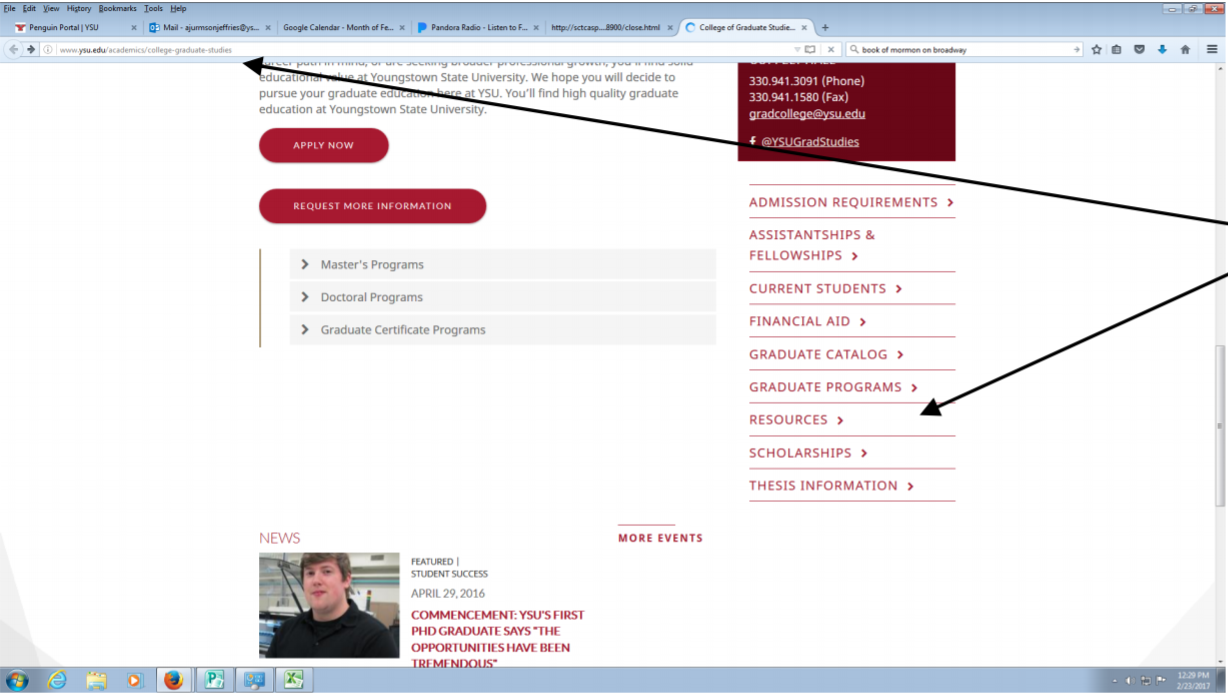Open the File menu
This screenshot has width=1228, height=694.
tap(10, 8)
